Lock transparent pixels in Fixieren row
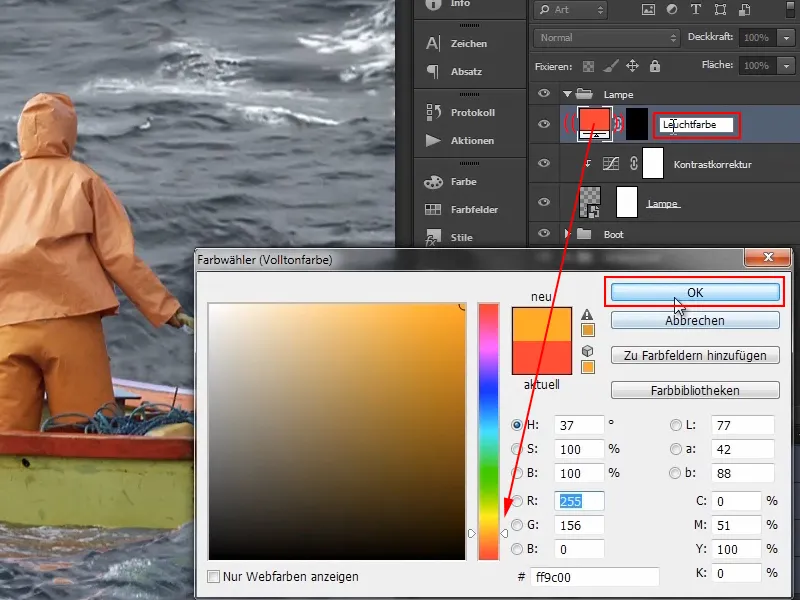Screen dimensions: 800x600 click(x=588, y=66)
